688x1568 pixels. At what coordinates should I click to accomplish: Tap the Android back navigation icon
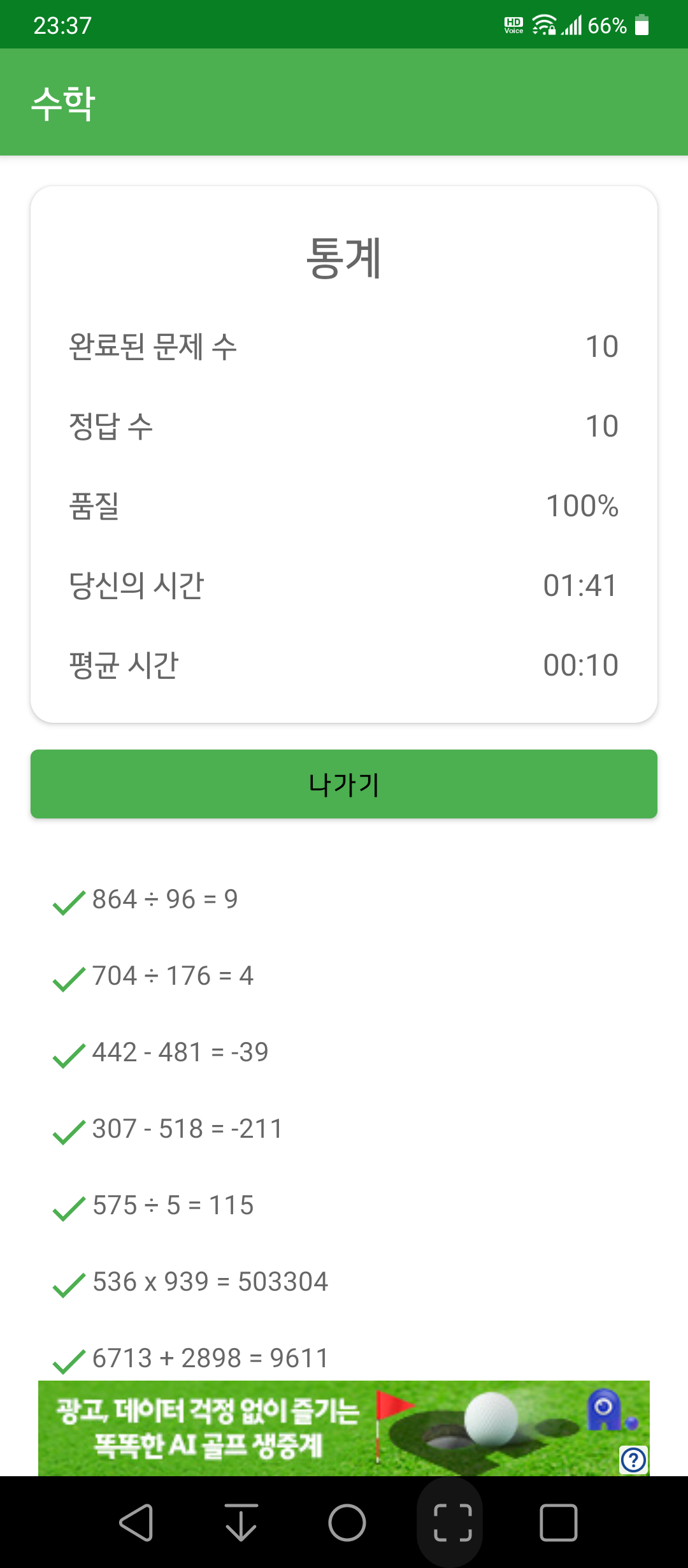pyautogui.click(x=136, y=1523)
